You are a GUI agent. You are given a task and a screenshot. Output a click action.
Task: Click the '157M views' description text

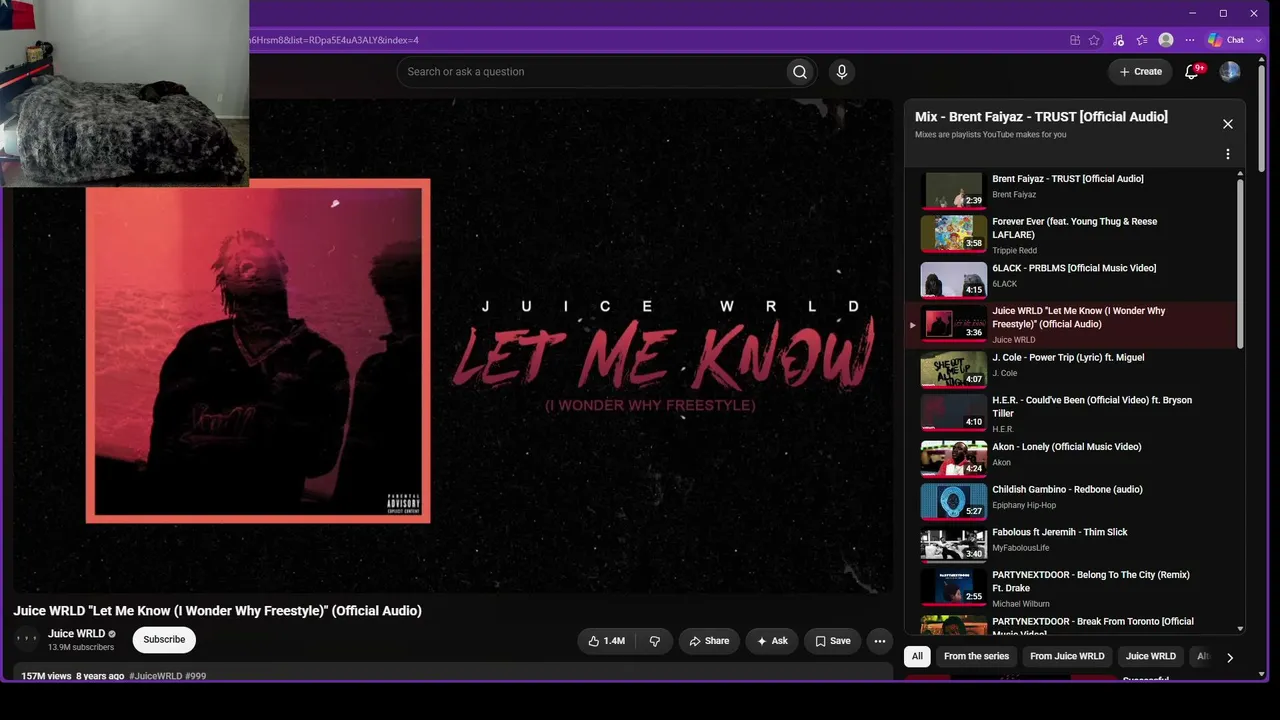pos(46,677)
